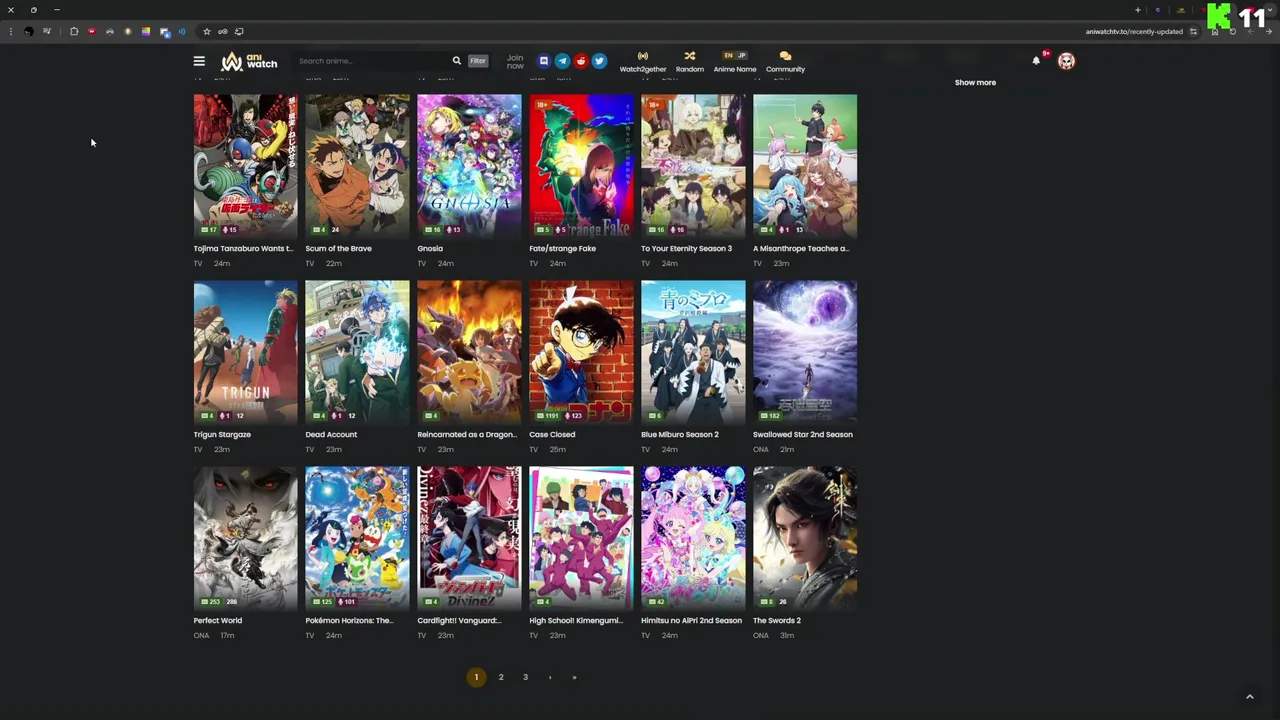Open the Case Closed poster
The height and width of the screenshot is (720, 1280).
tap(581, 352)
